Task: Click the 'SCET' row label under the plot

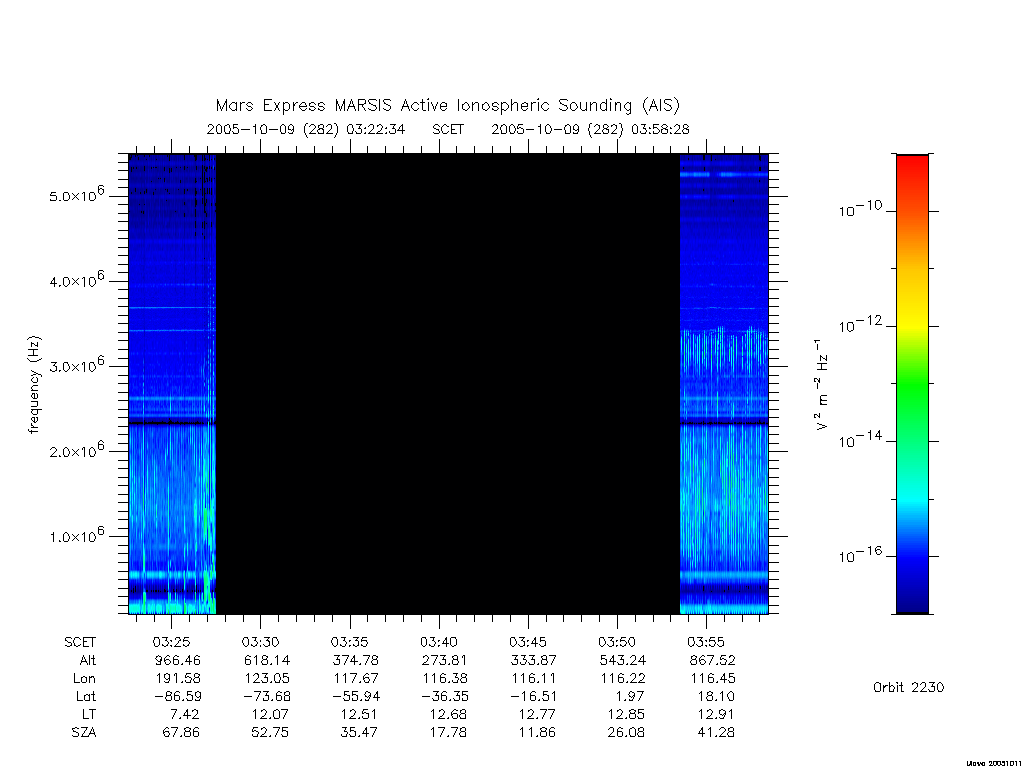Action: point(80,643)
